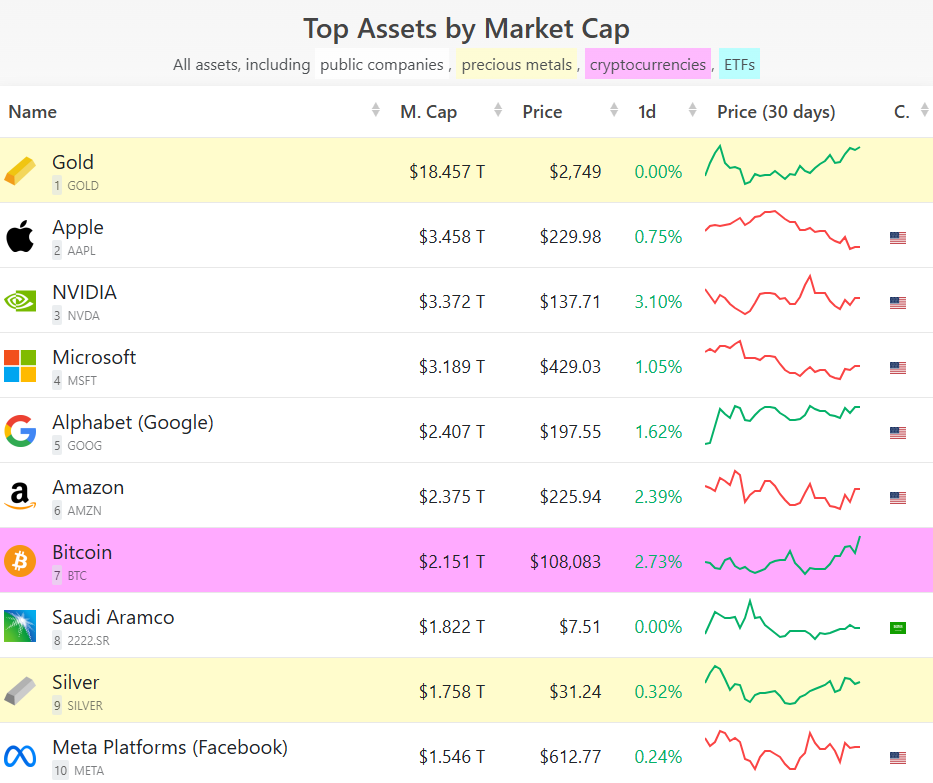Click Amazon's 30-day price chart
This screenshot has height=783, width=933.
(782, 490)
